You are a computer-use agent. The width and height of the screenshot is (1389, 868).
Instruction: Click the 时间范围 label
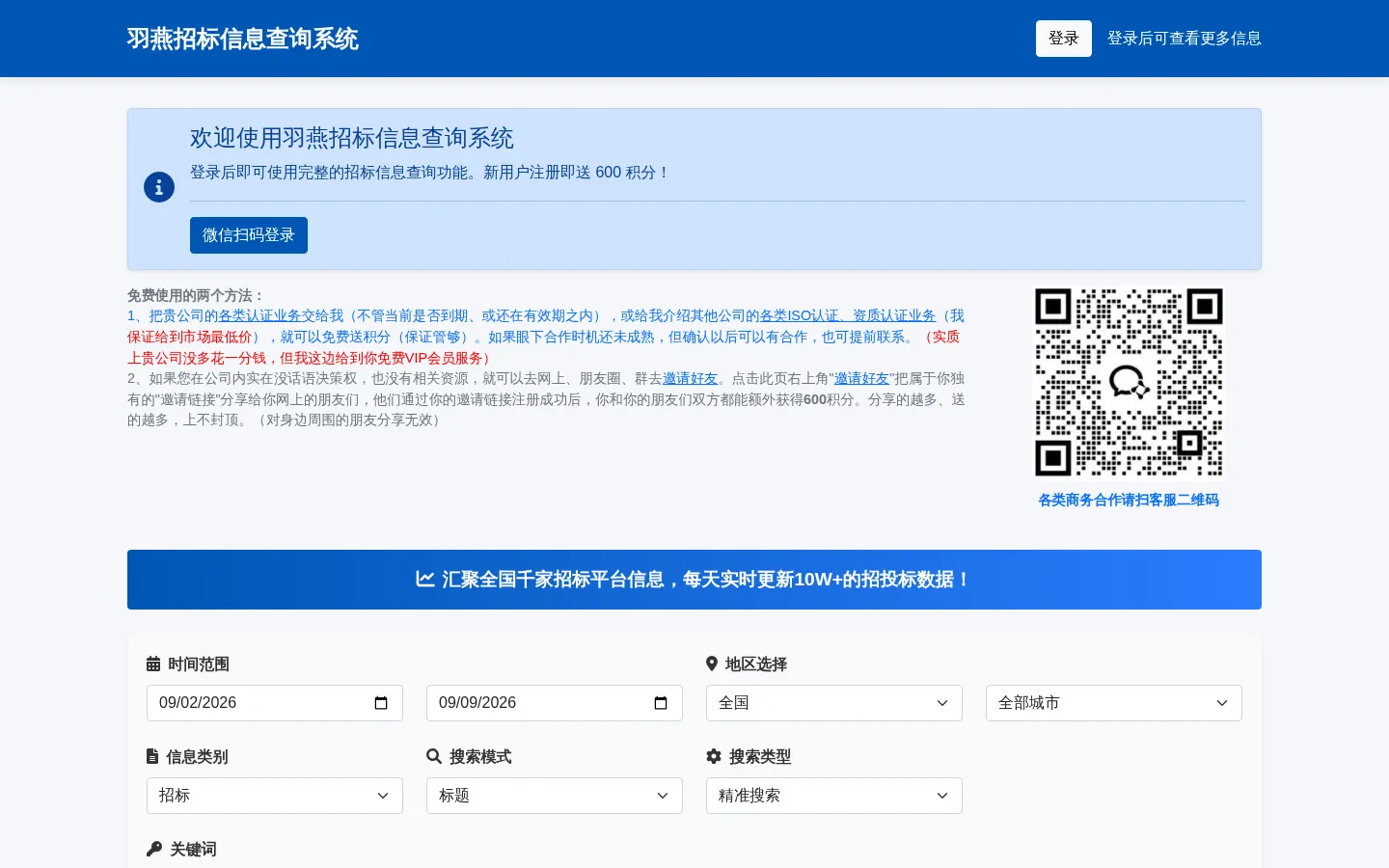(199, 664)
